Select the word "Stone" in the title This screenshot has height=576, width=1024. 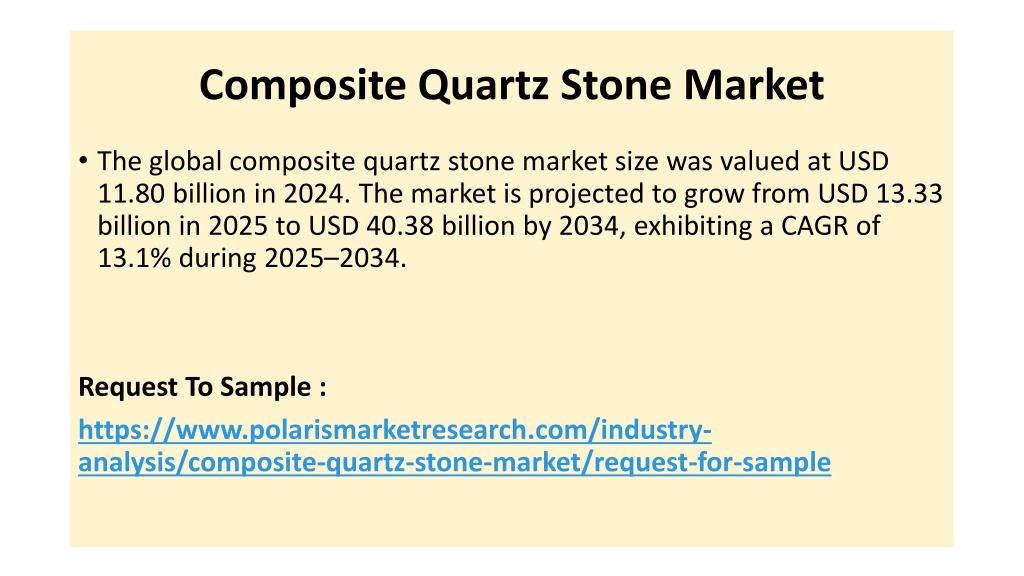615,84
